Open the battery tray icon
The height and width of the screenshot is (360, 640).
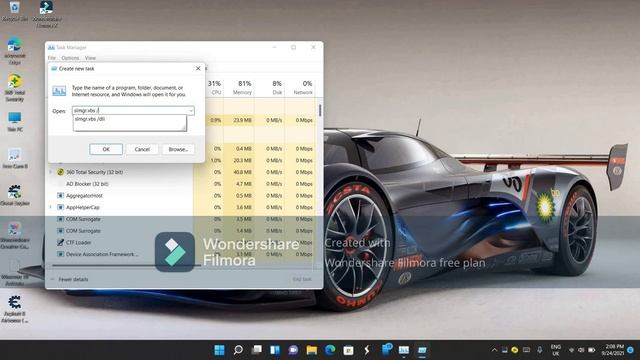591,350
